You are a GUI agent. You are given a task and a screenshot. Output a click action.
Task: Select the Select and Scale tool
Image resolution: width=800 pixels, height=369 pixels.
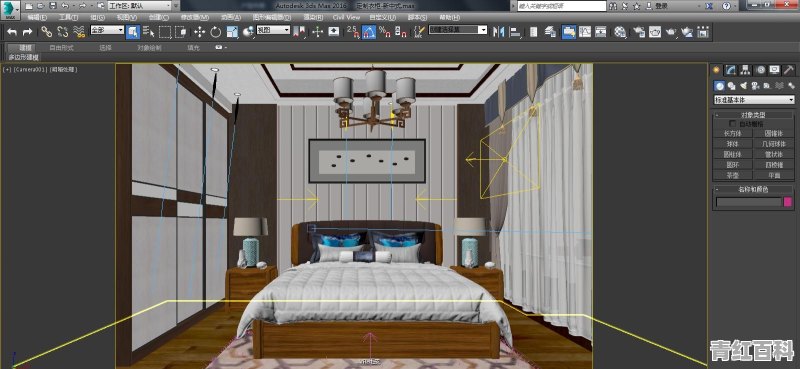tap(232, 32)
